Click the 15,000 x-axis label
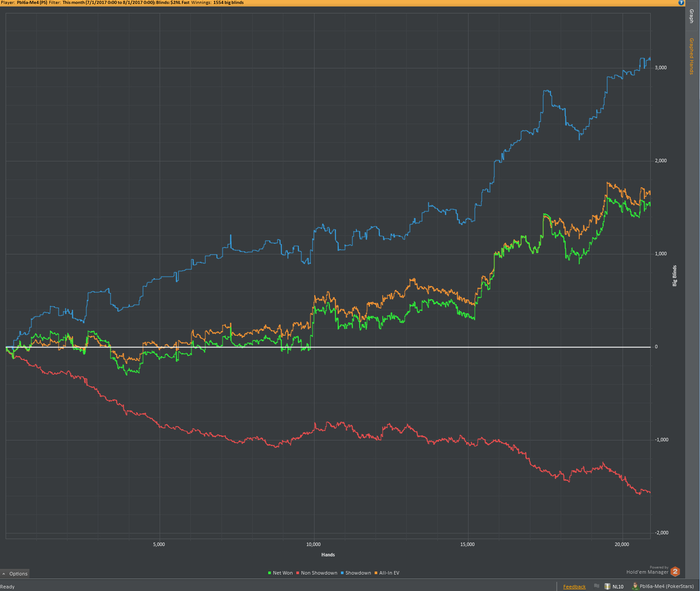This screenshot has height=591, width=700. (x=467, y=544)
